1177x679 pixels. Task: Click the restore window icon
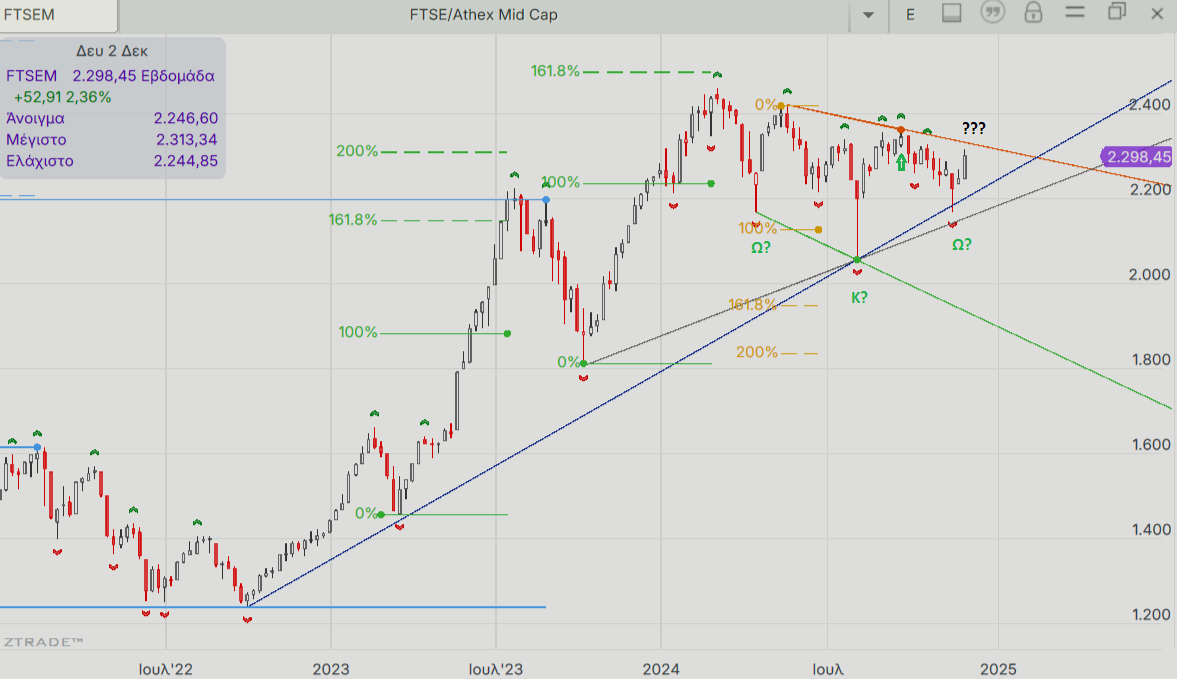pyautogui.click(x=1117, y=12)
